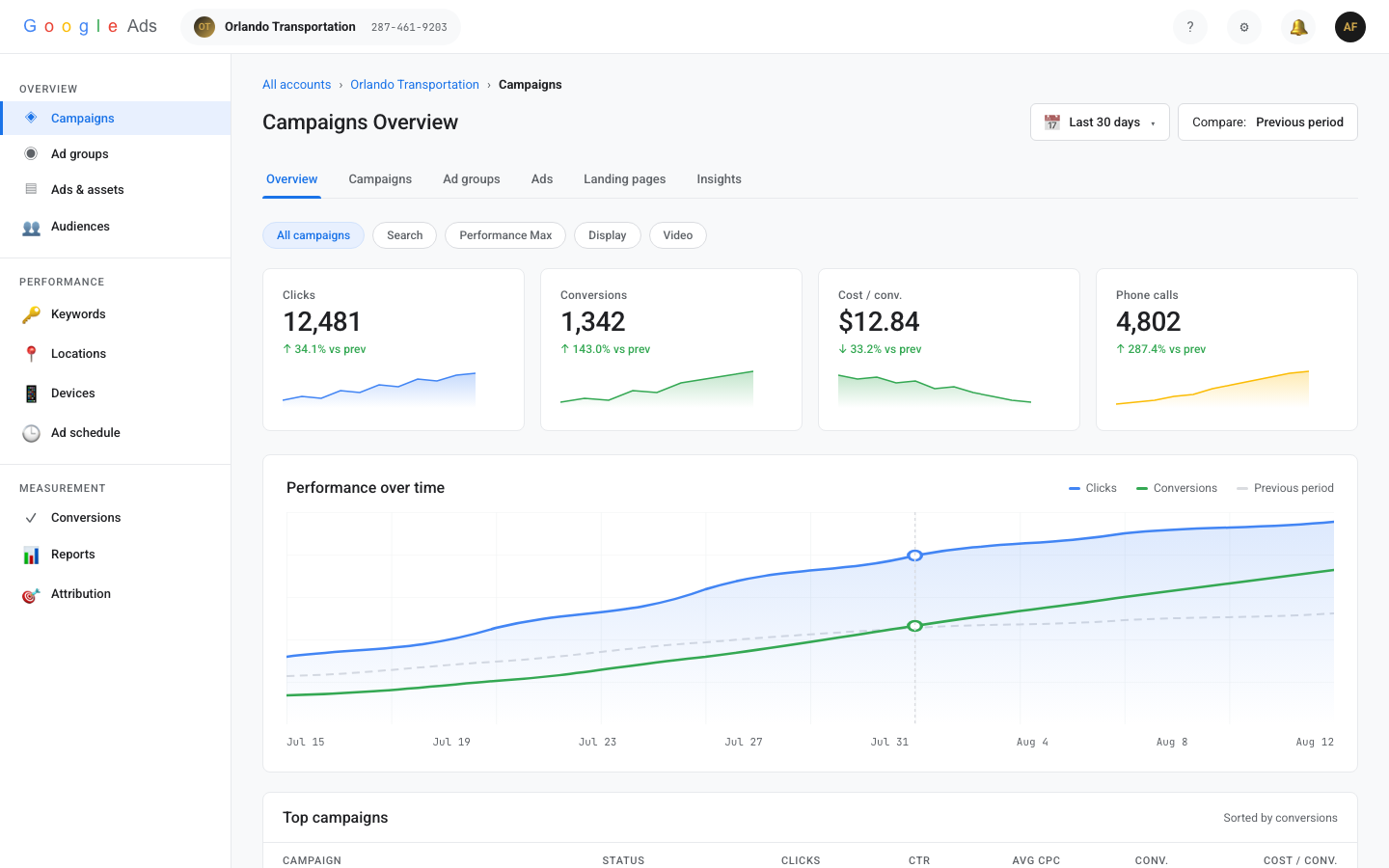Screen dimensions: 1389x868
Task: Open the Compare Previous period selector
Action: [1267, 122]
